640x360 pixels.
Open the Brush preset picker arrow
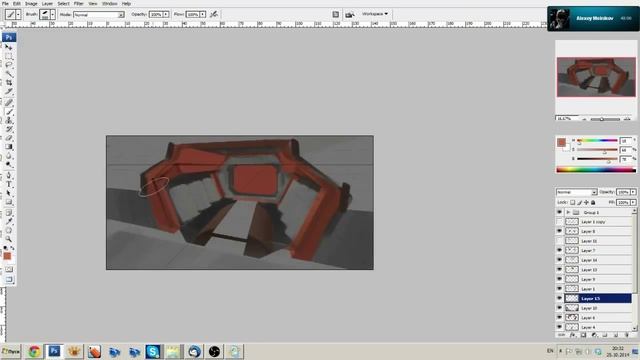(53, 14)
